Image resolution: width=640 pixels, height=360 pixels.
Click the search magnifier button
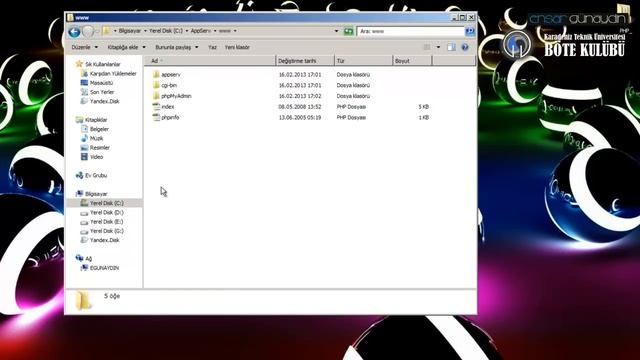(x=470, y=31)
